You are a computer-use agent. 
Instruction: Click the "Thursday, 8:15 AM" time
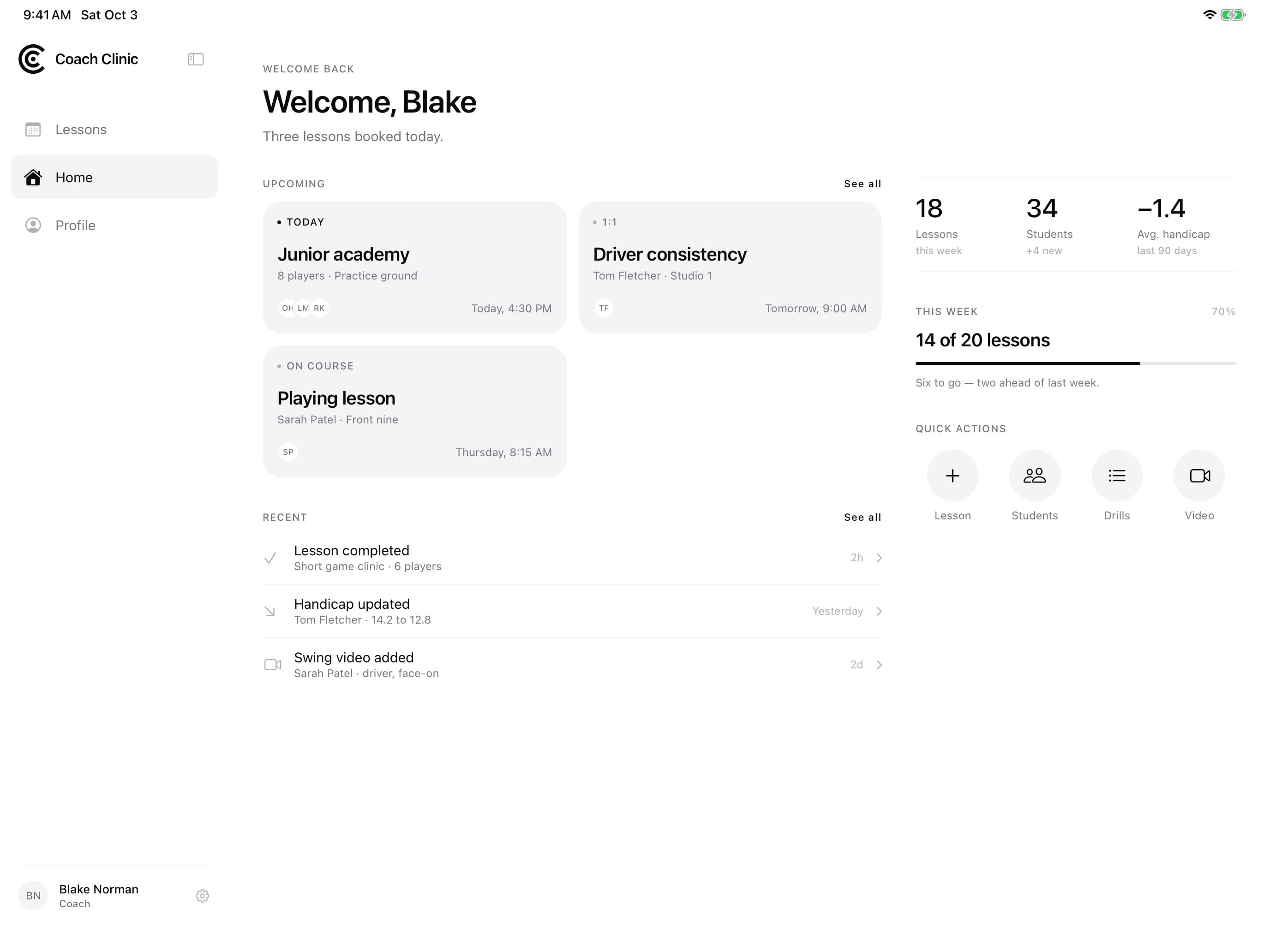tap(503, 452)
